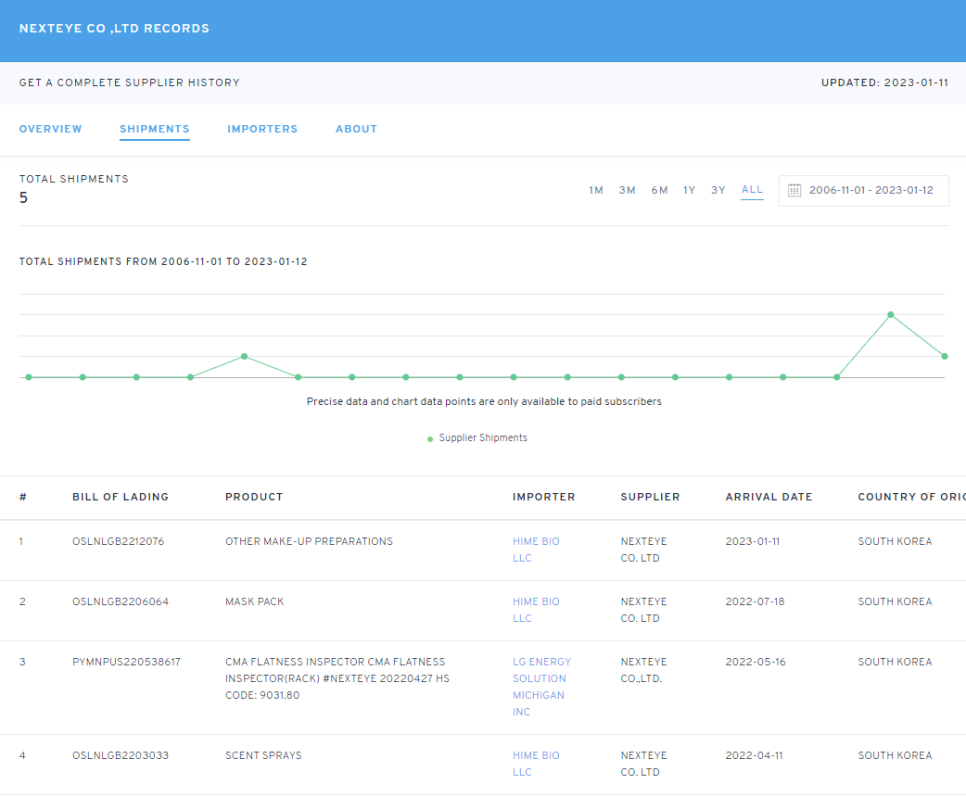Click total shipments count 5
Viewport: 966px width, 797px height.
click(x=23, y=198)
